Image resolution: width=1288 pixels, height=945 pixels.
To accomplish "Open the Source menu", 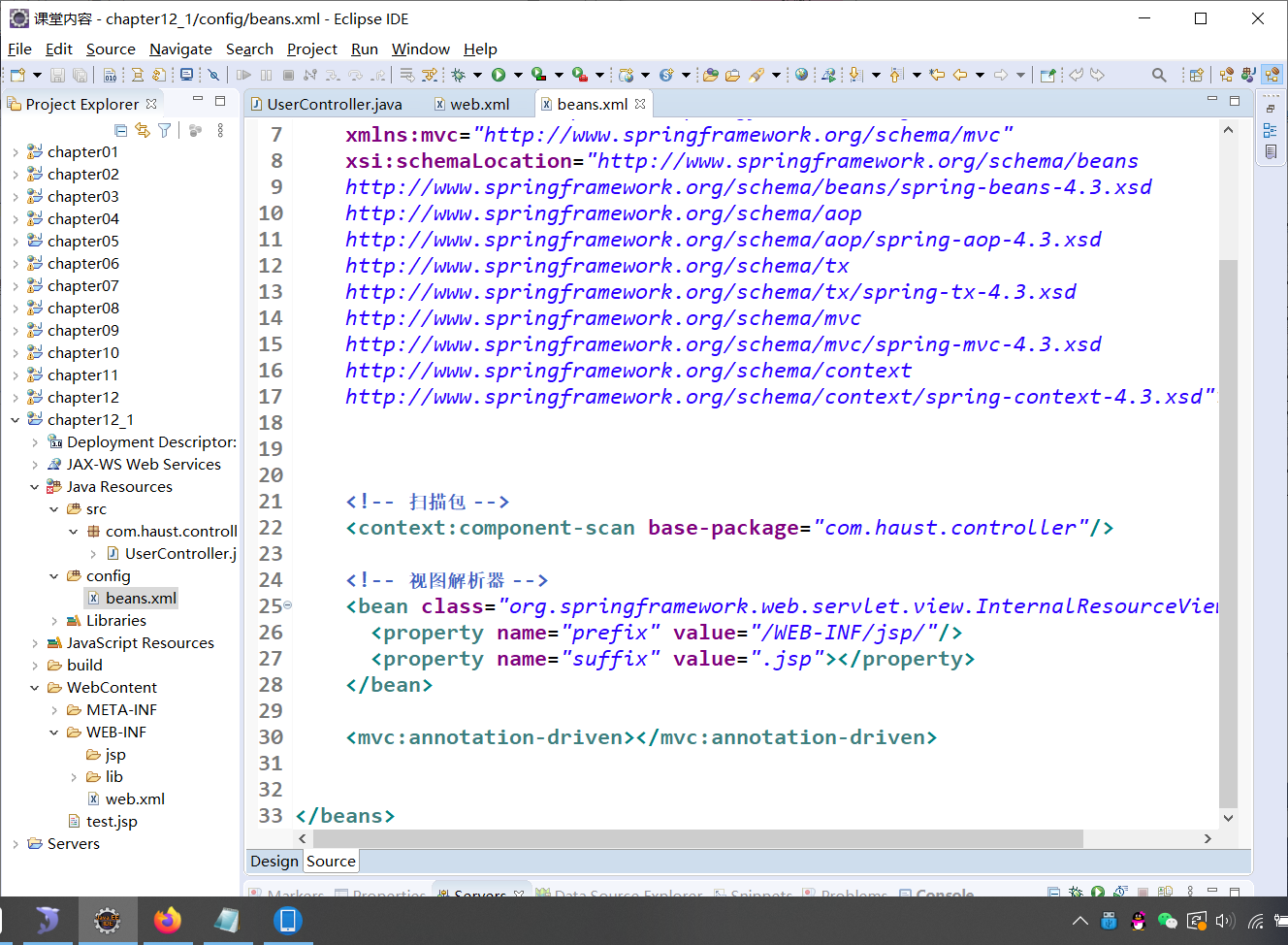I will pos(111,49).
